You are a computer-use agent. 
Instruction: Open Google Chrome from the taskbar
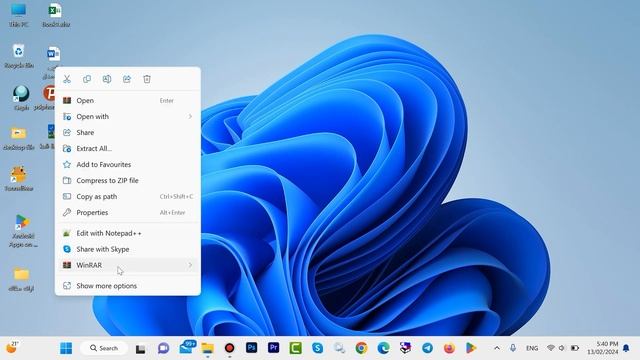click(x=361, y=348)
